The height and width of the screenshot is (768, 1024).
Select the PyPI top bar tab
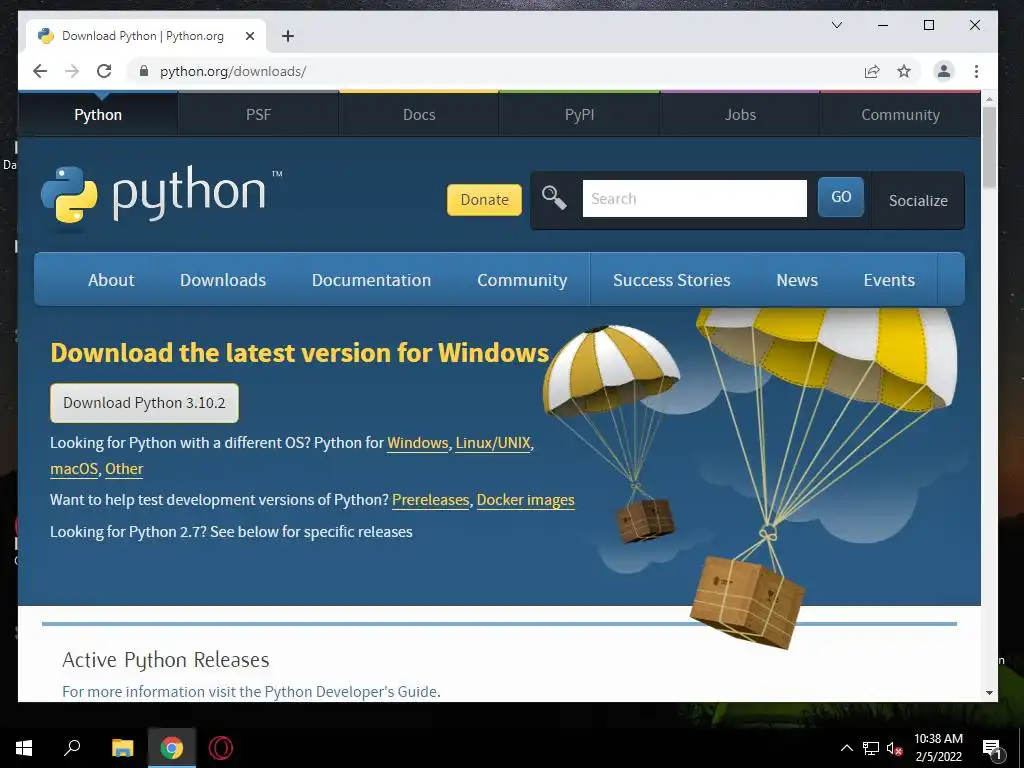(579, 114)
